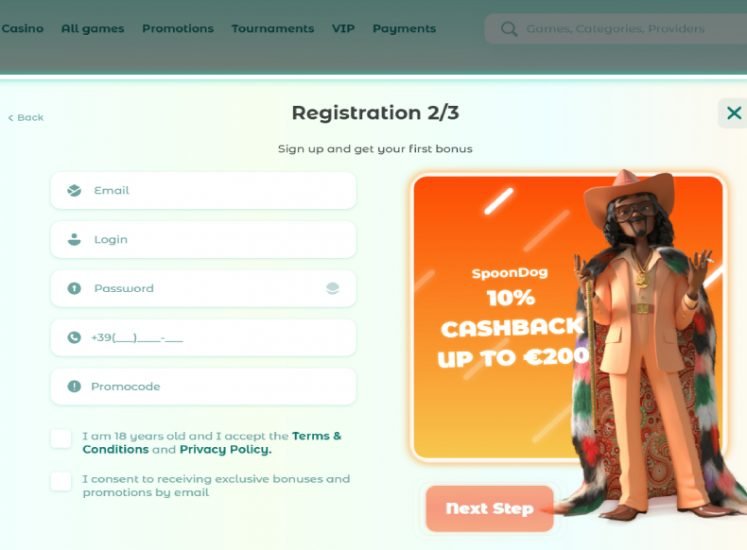This screenshot has height=550, width=747.
Task: Check the 18 years old terms checkbox
Action: click(61, 438)
